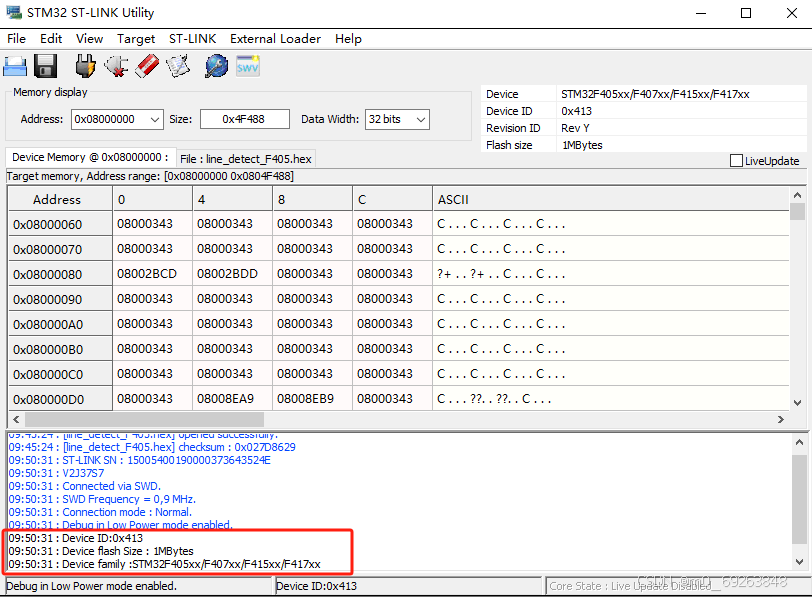Click log line Connected via SWD.
The height and width of the screenshot is (597, 812).
[85, 486]
